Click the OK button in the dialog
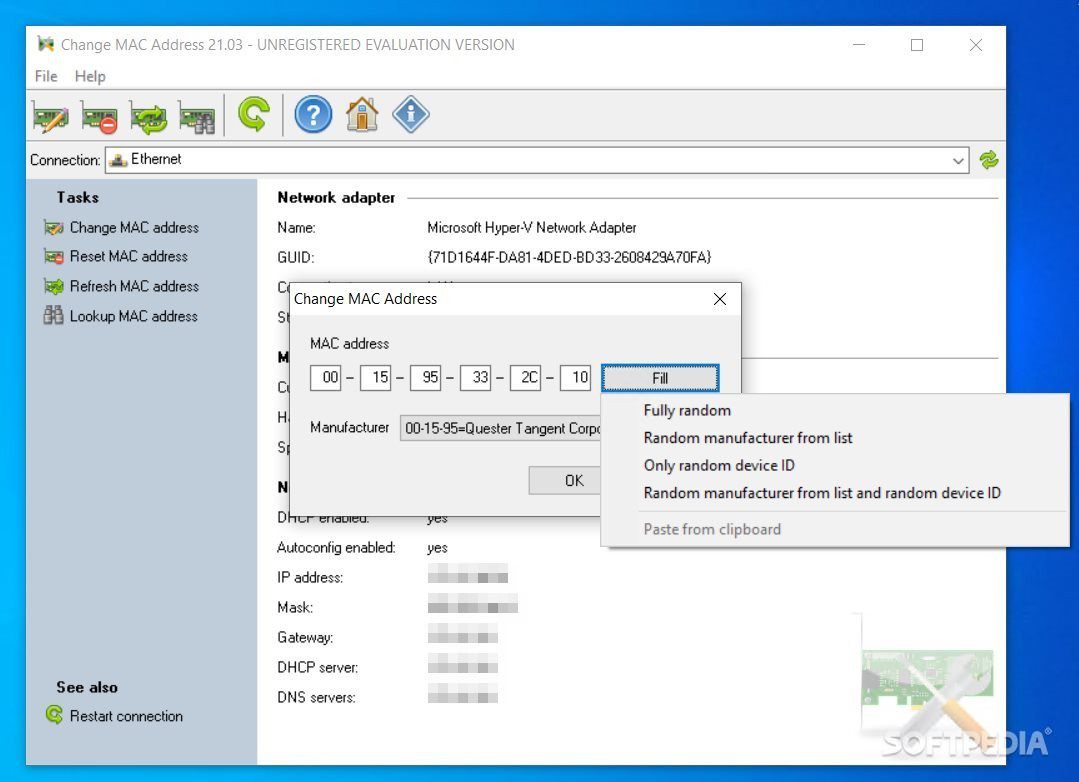Viewport: 1079px width, 782px height. coord(565,480)
